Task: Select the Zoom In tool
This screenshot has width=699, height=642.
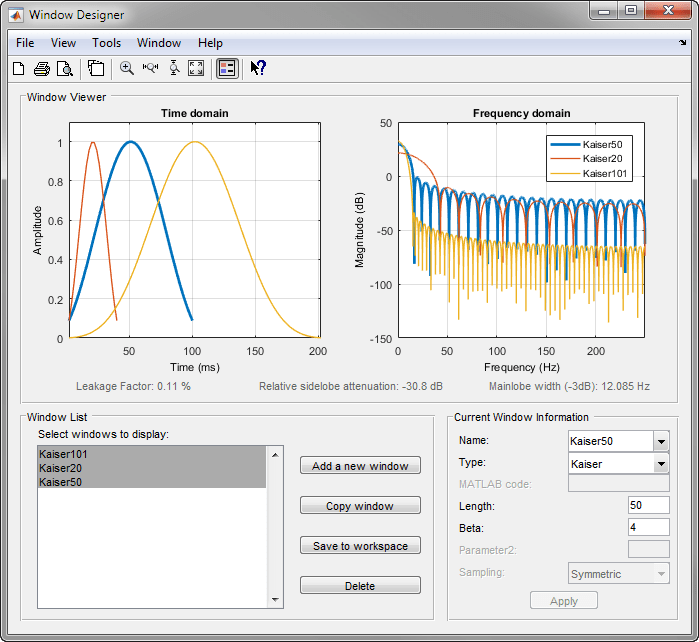Action: point(127,68)
